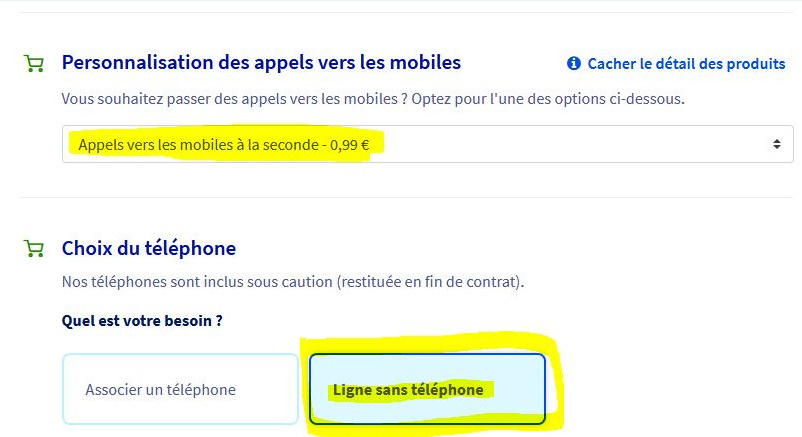Select the Associer un téléphone option
The width and height of the screenshot is (802, 437).
pyautogui.click(x=180, y=389)
